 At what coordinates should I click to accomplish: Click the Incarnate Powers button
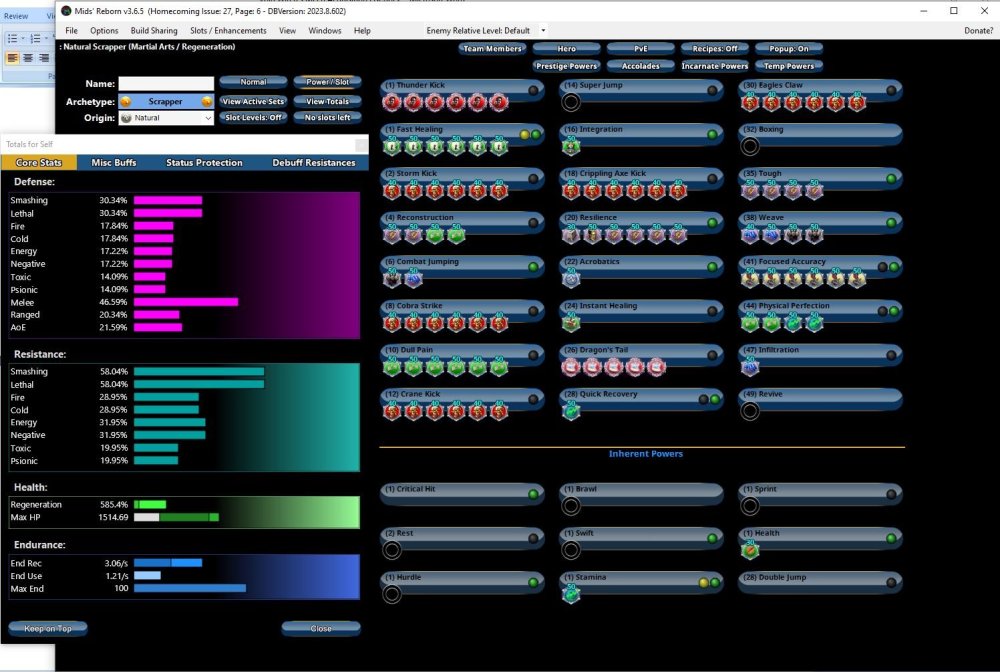tap(714, 66)
